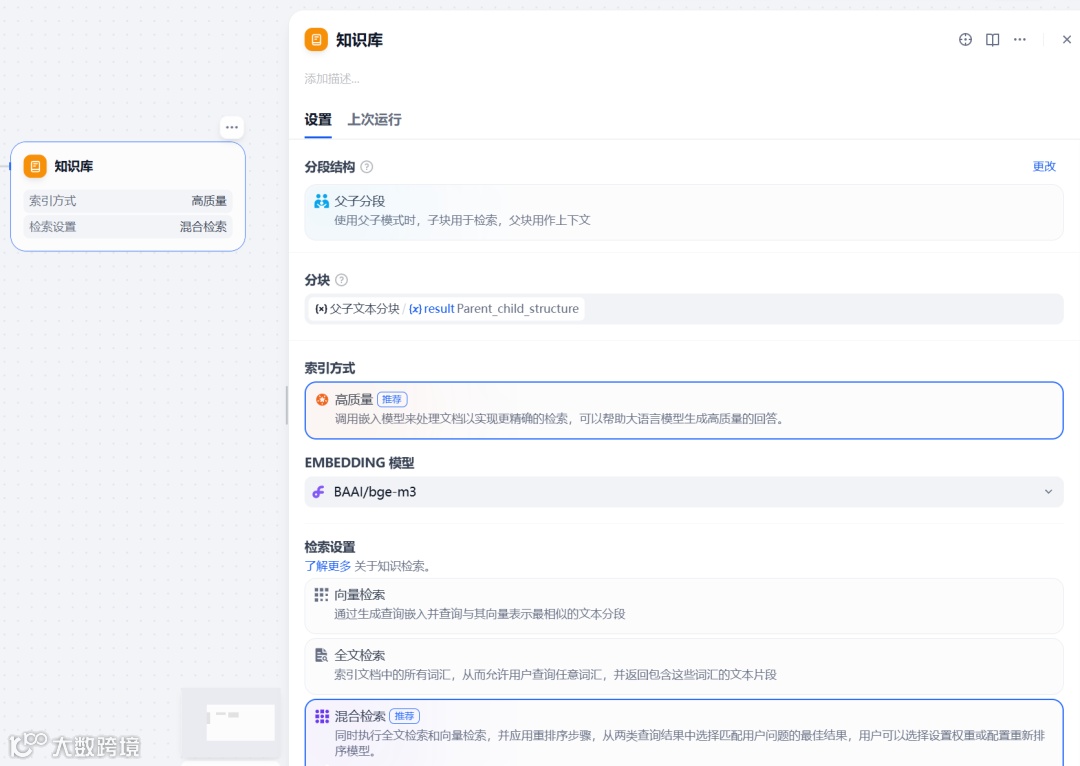Click the BAAI/bge-m3 model provider icon
The image size is (1080, 766).
(x=318, y=492)
